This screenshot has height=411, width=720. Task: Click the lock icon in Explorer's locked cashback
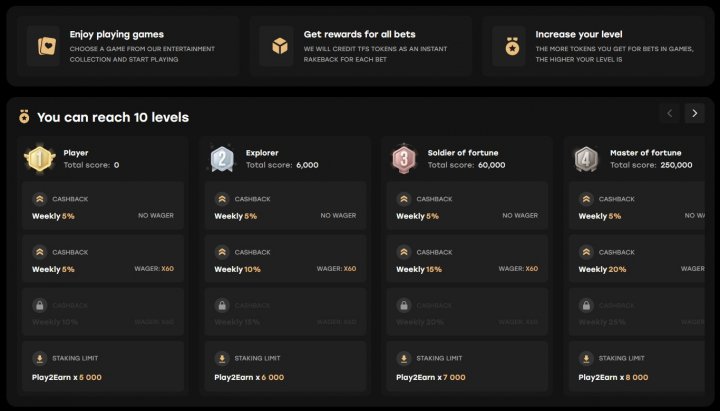click(x=222, y=305)
